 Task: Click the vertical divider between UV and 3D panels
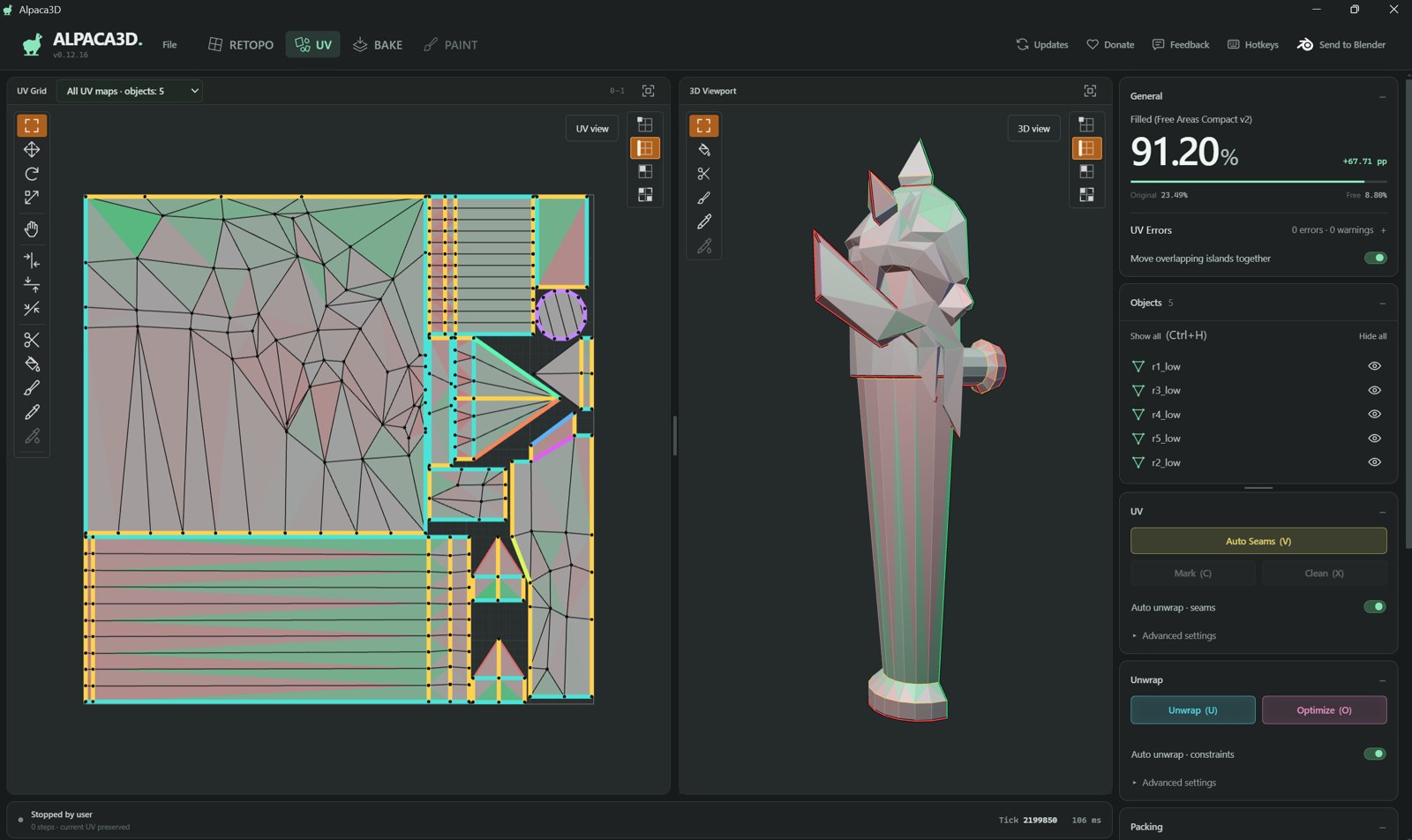click(x=674, y=435)
